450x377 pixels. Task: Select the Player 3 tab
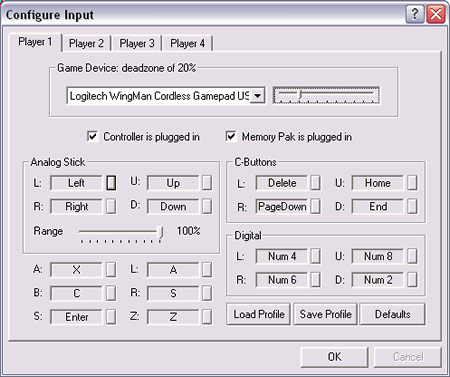[137, 43]
